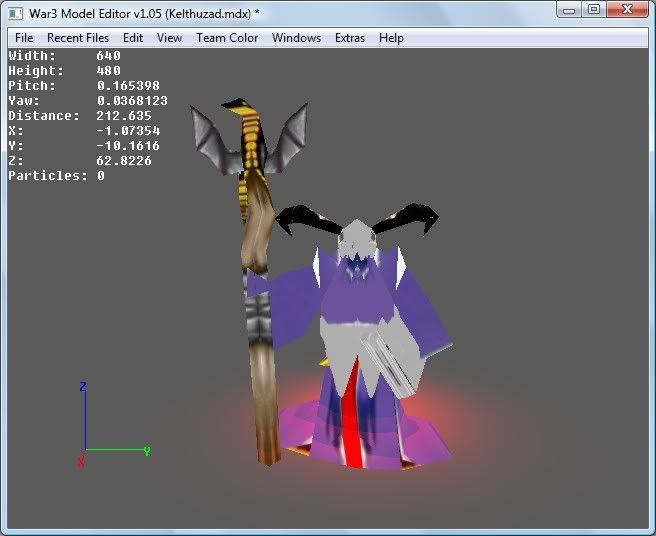Click the XYZ axis gizmo
This screenshot has height=536, width=656.
[113, 424]
